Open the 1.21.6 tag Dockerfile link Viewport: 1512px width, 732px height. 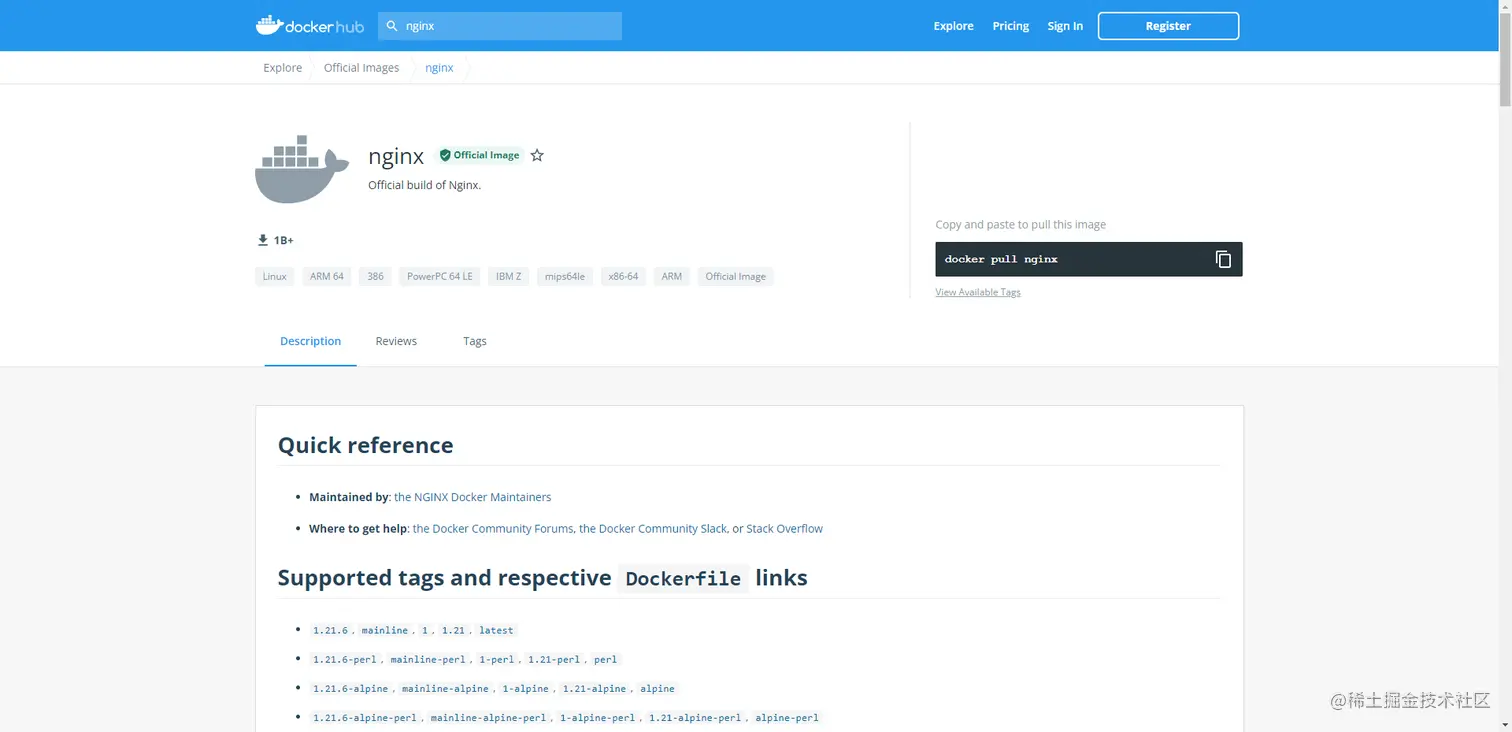330,630
